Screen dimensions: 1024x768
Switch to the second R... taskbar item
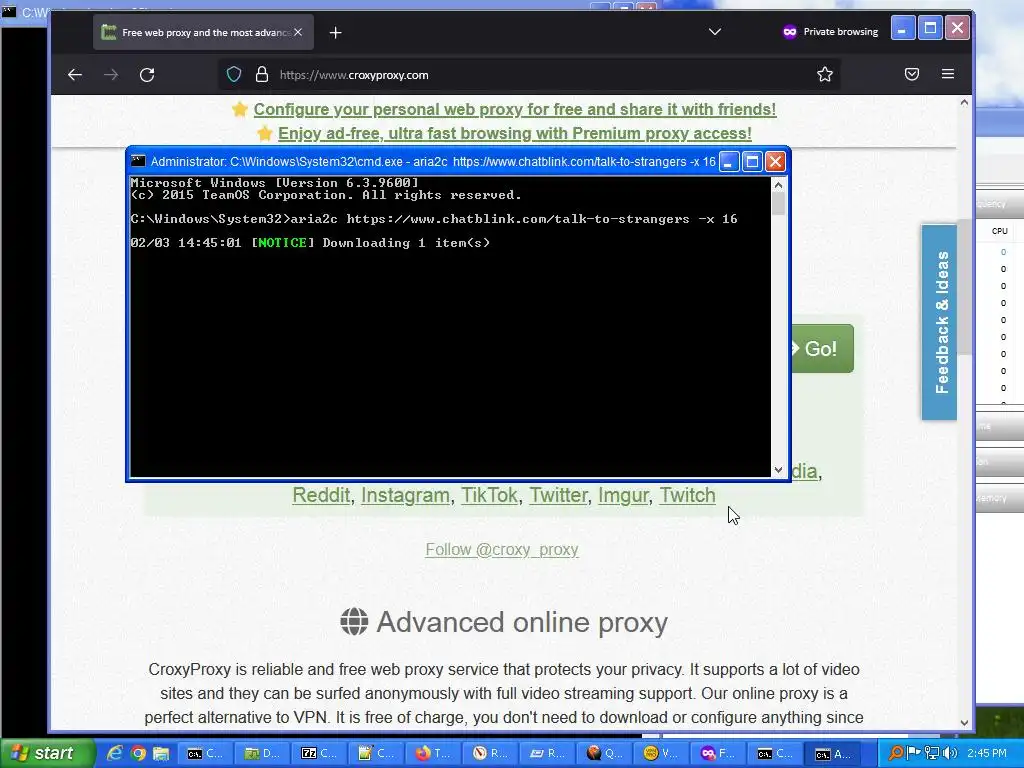(547, 753)
